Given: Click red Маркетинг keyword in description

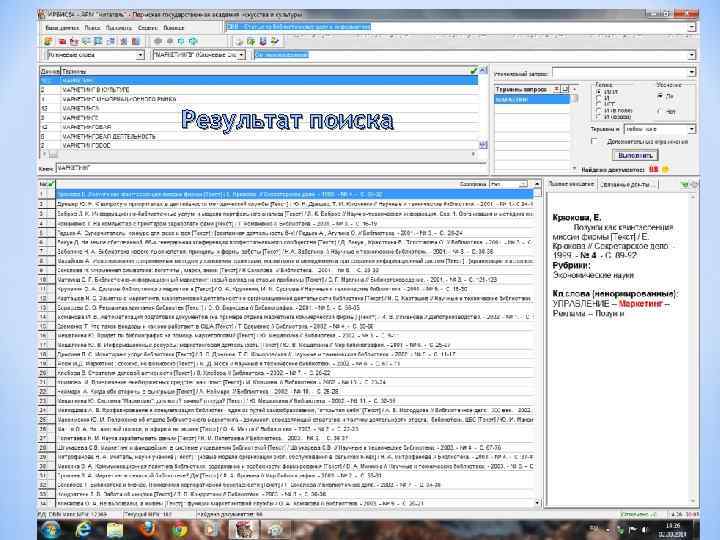Looking at the screenshot, I should tap(641, 304).
